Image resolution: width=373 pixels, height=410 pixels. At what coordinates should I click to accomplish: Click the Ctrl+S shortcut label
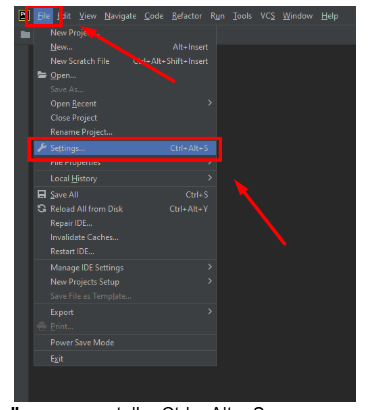197,195
